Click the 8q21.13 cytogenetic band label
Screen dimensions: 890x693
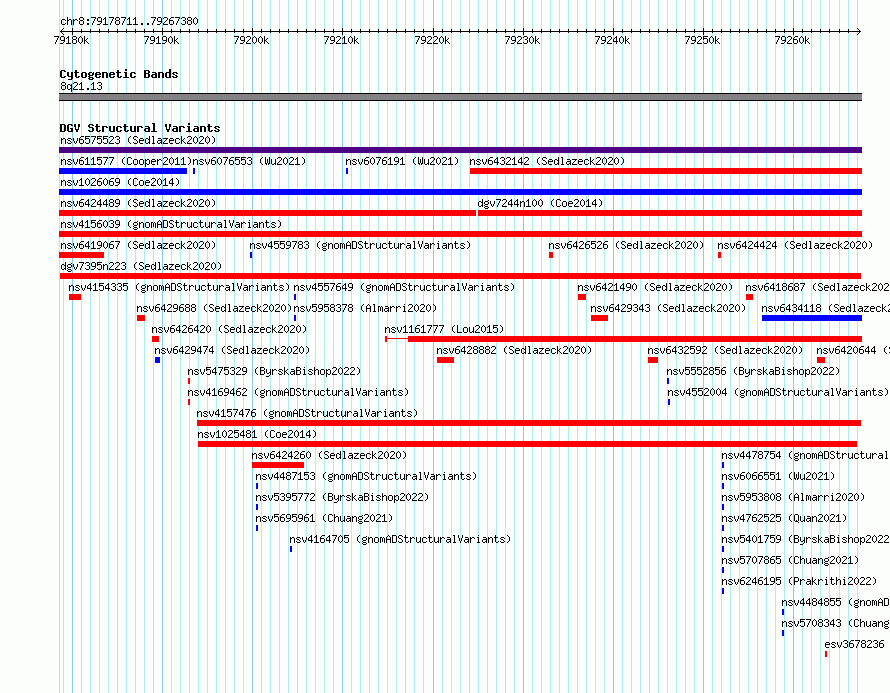tap(81, 86)
